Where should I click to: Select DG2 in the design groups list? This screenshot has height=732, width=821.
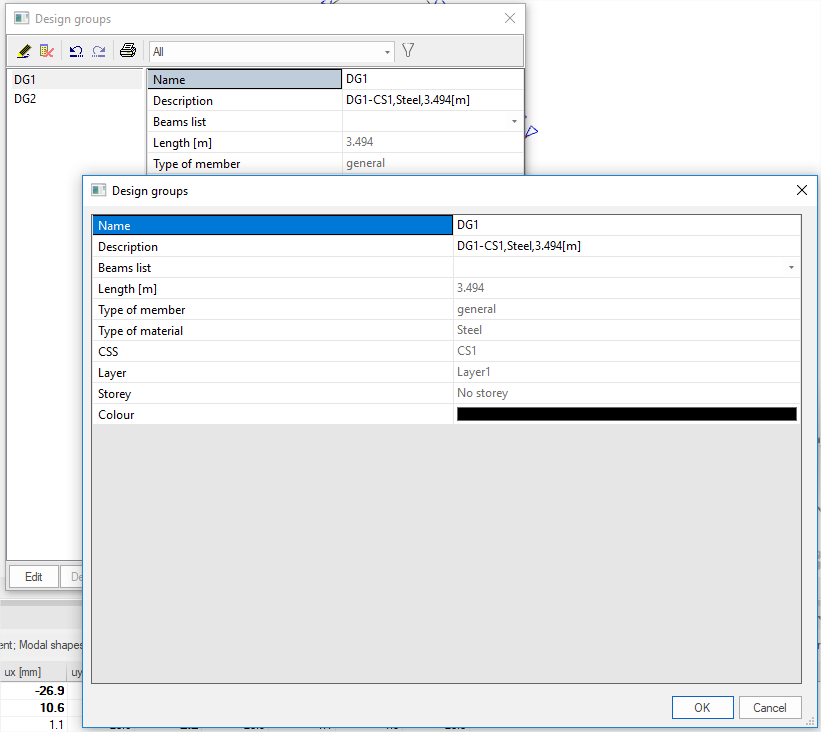[25, 99]
